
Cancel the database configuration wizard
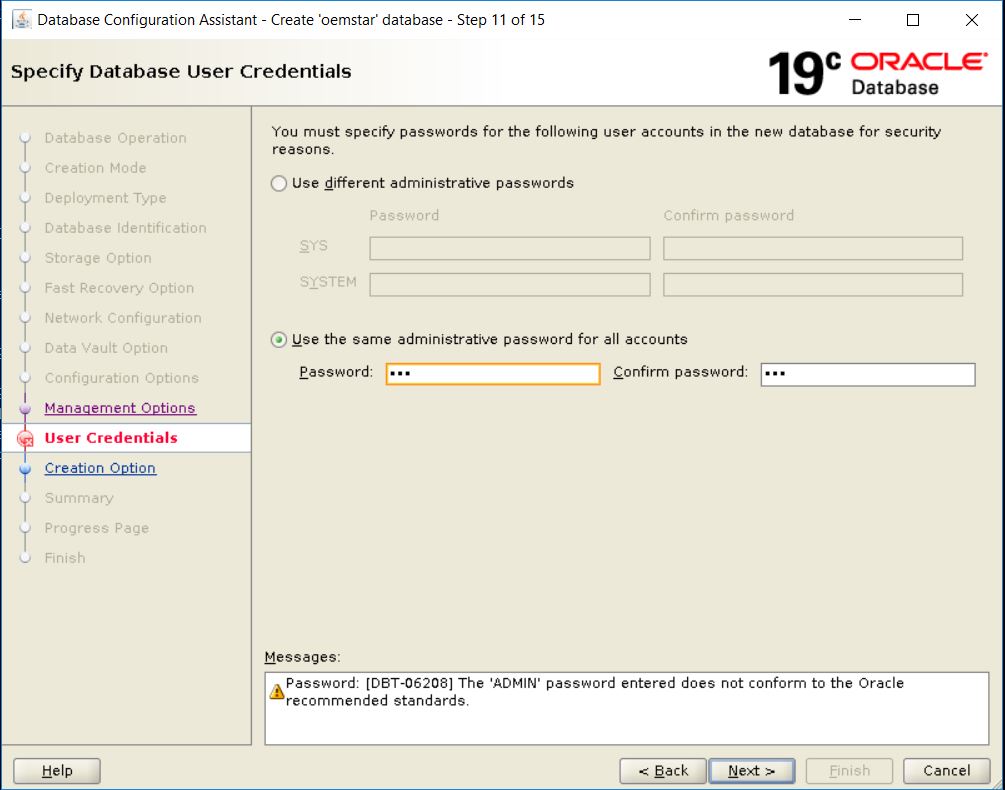pyautogui.click(x=946, y=771)
